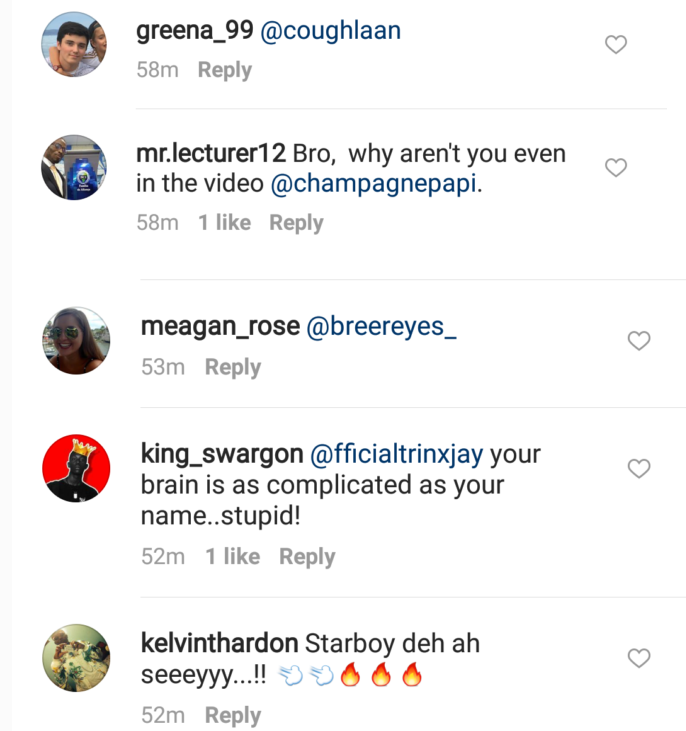
Task: View meagan_rose's profile photo
Action: click(77, 341)
